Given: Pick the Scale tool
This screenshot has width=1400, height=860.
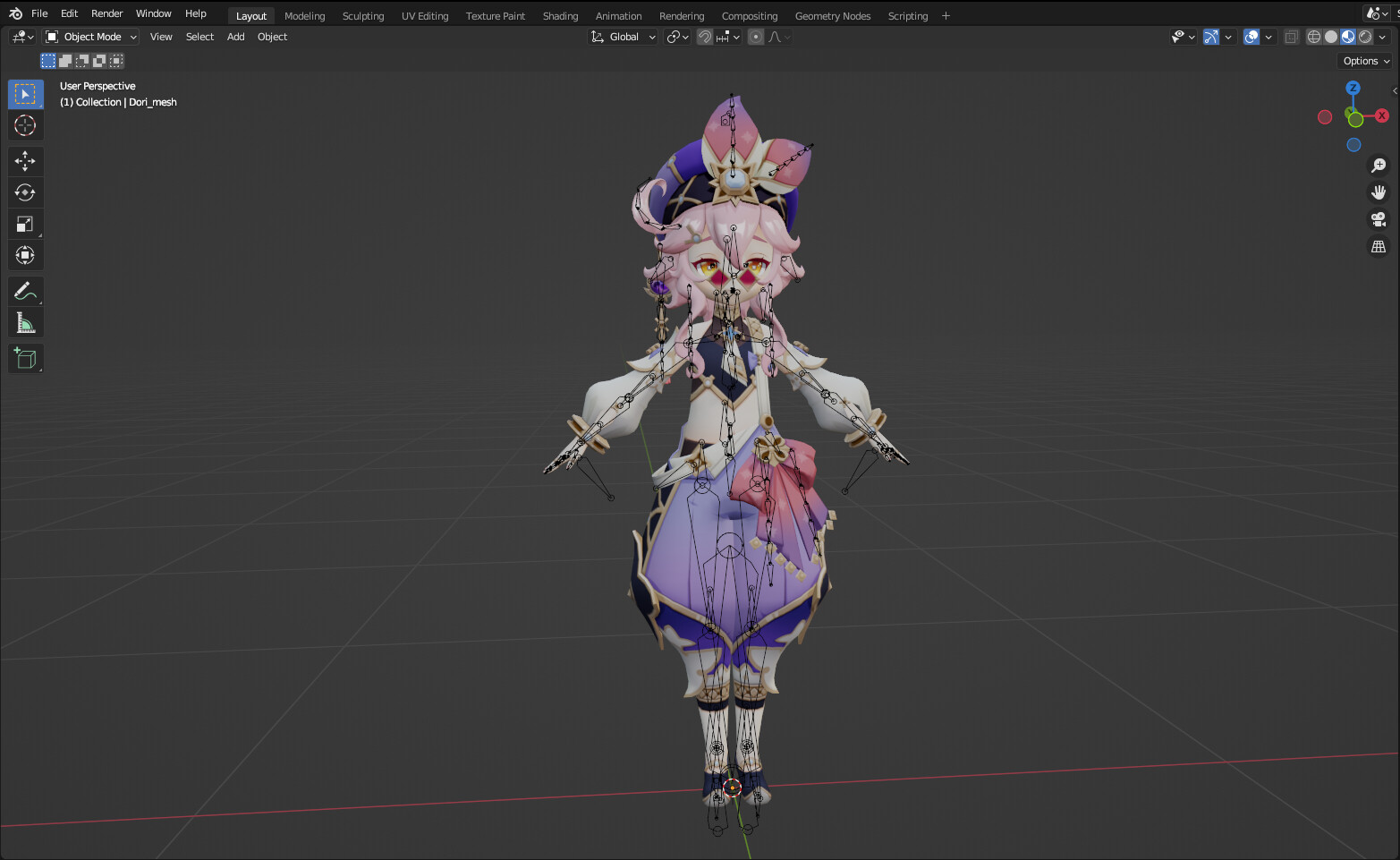Looking at the screenshot, I should [26, 224].
